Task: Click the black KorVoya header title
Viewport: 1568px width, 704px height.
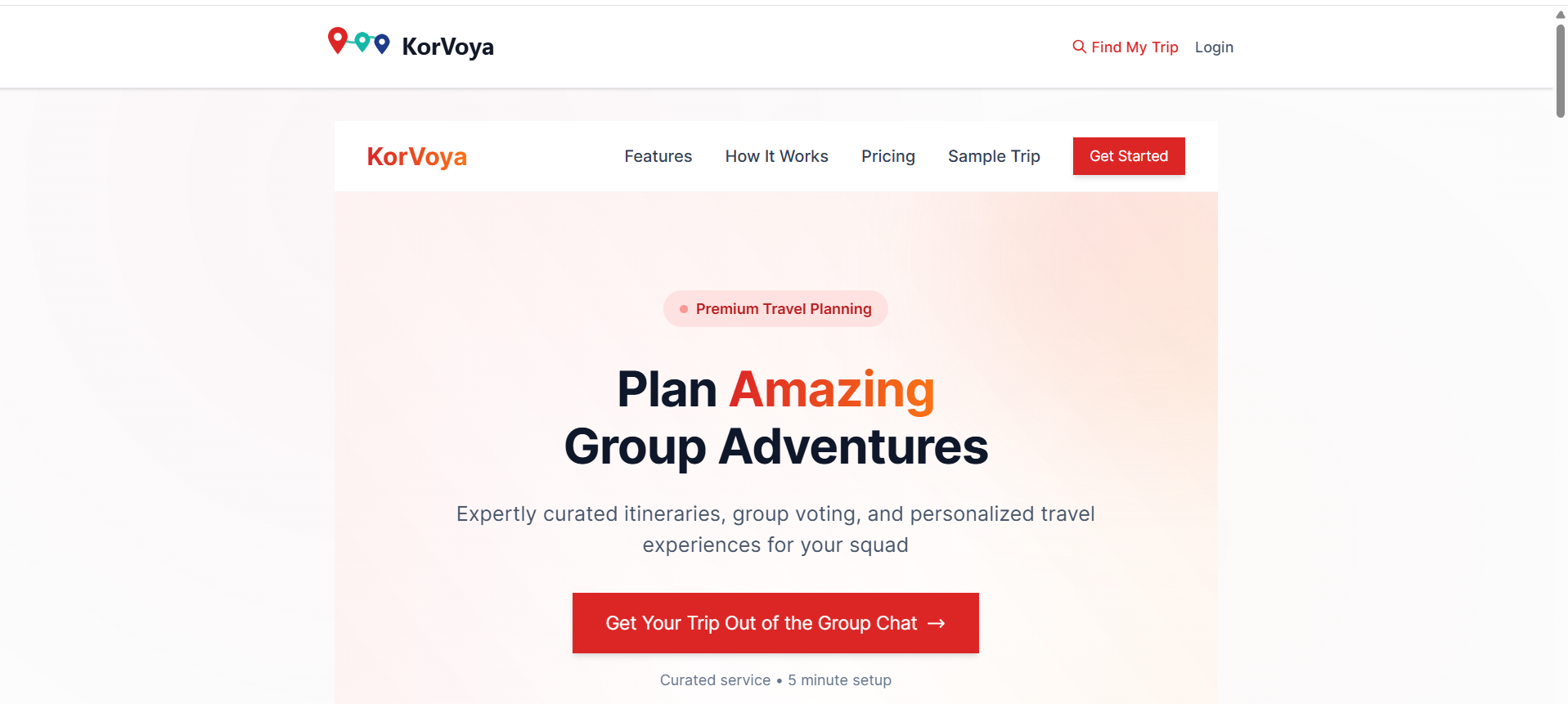Action: 447,47
